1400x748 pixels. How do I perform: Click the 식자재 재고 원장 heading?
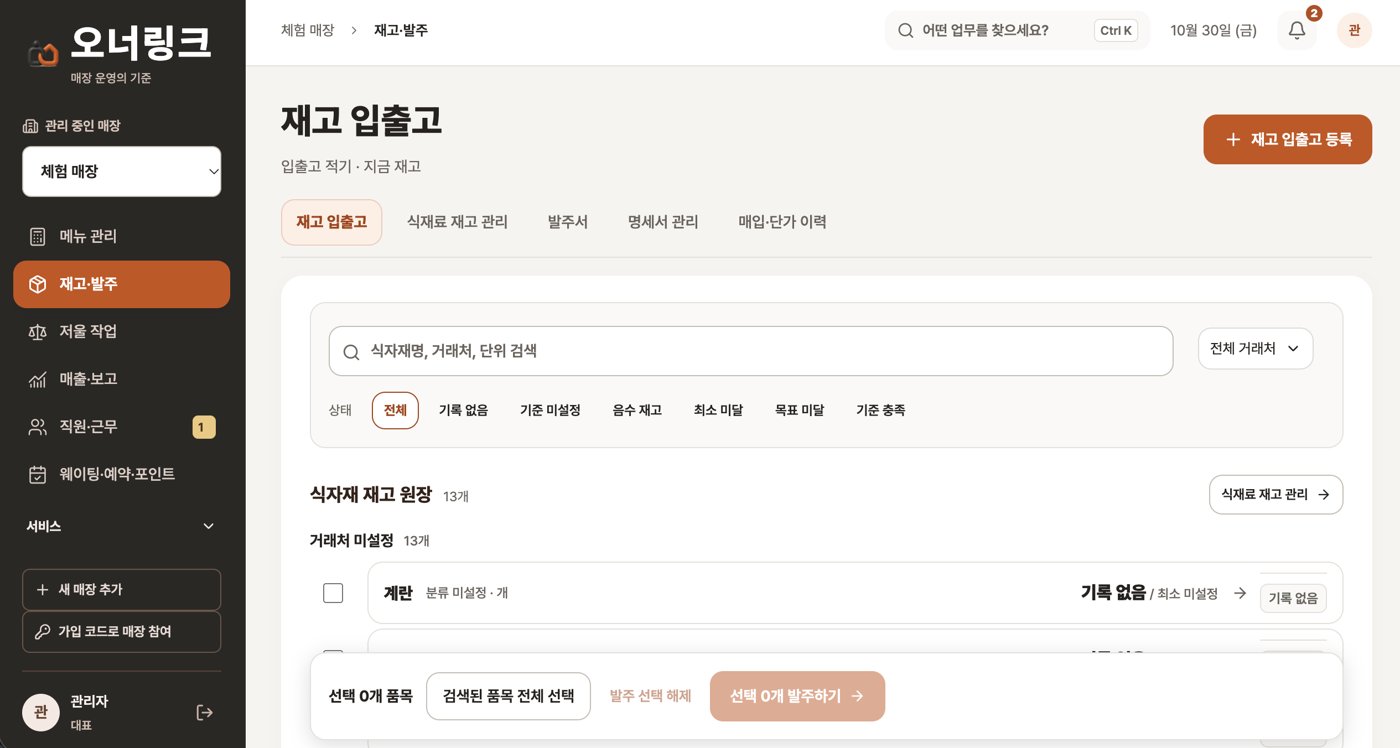point(371,494)
